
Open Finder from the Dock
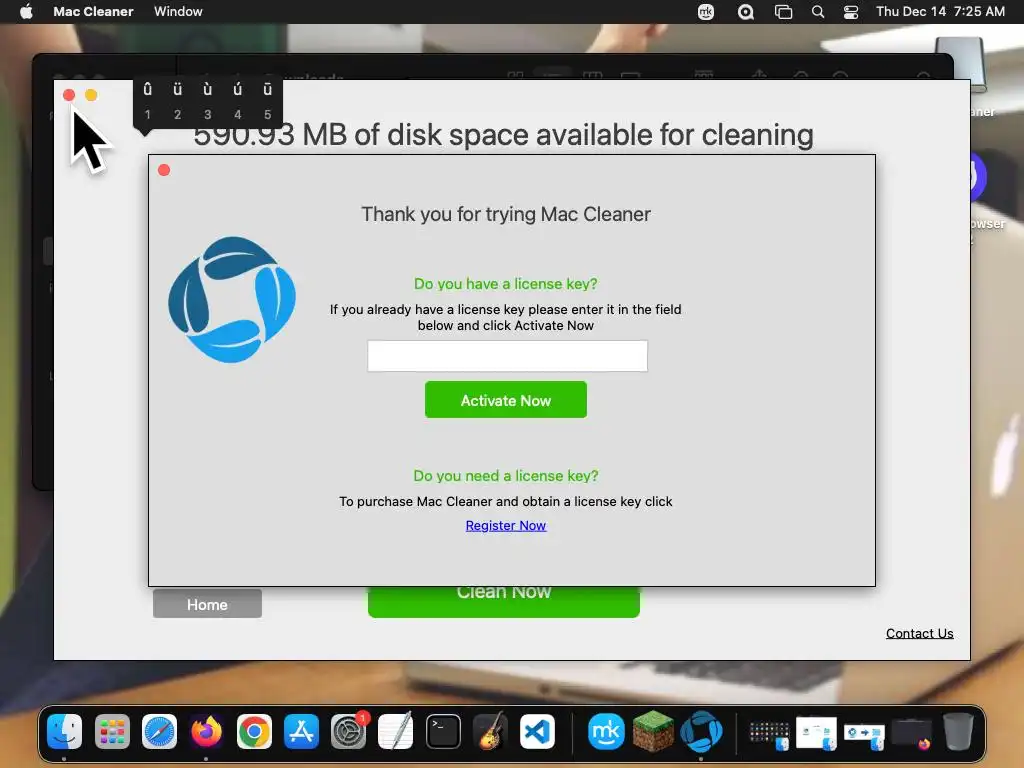64,731
